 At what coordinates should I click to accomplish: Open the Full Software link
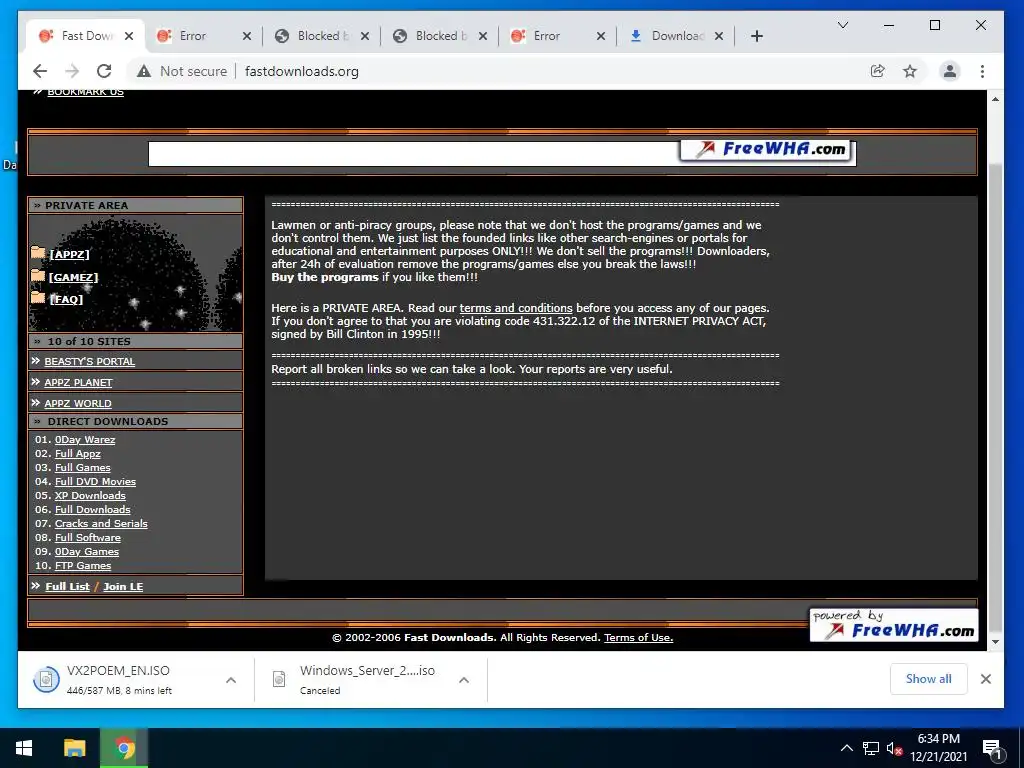88,537
